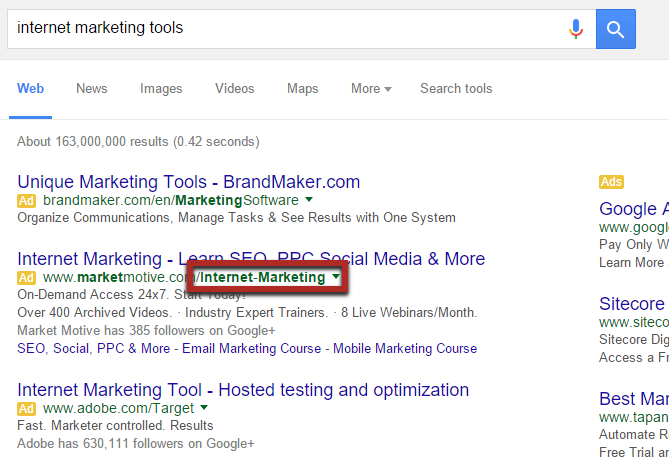Expand the adobe.com/Target URL dropdown arrow
Image resolution: width=669 pixels, height=457 pixels.
pos(204,408)
